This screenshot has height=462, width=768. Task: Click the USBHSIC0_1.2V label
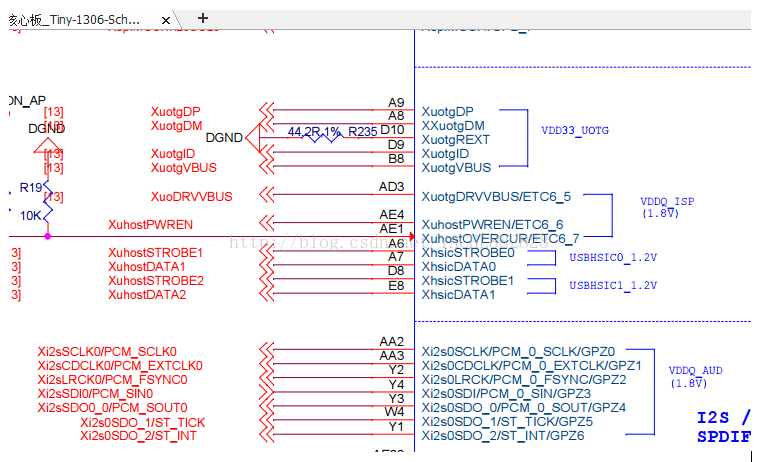coord(613,258)
